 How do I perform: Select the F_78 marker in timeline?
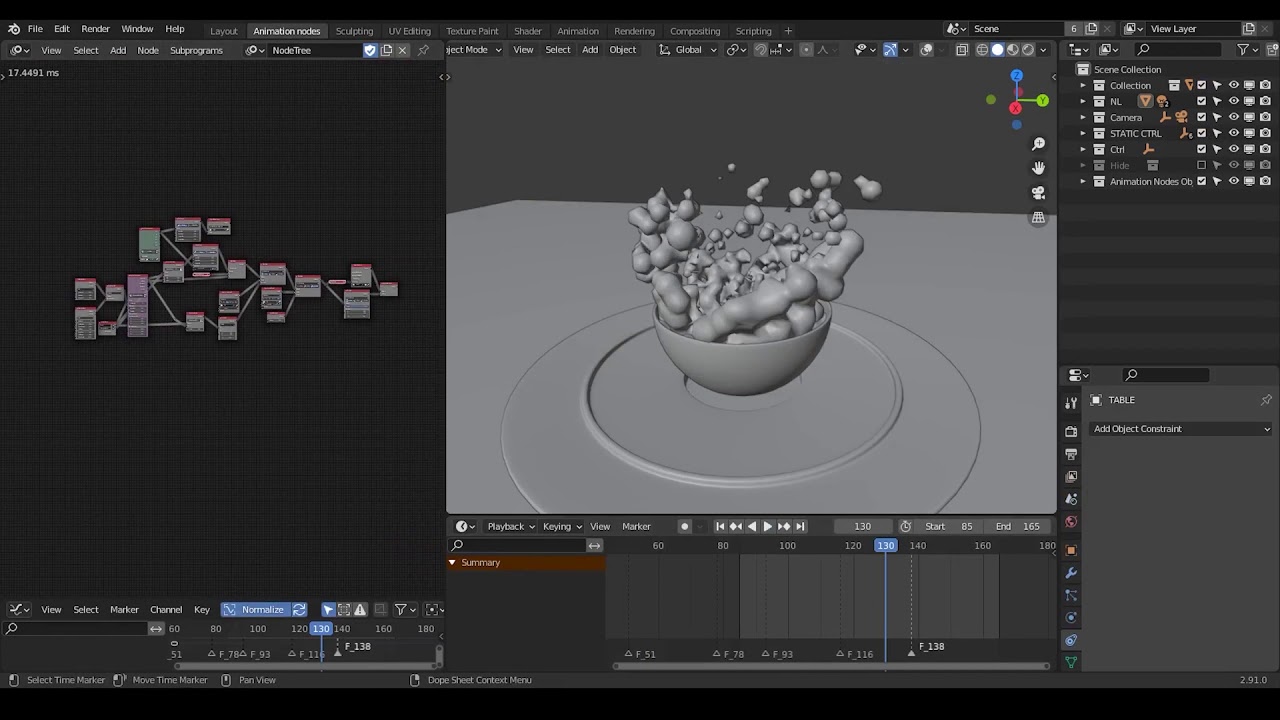[717, 654]
